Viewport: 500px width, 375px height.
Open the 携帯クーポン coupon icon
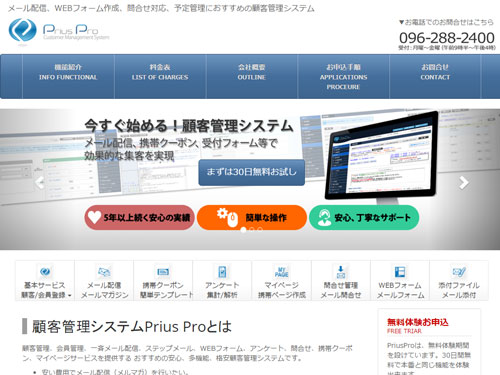[163, 272]
